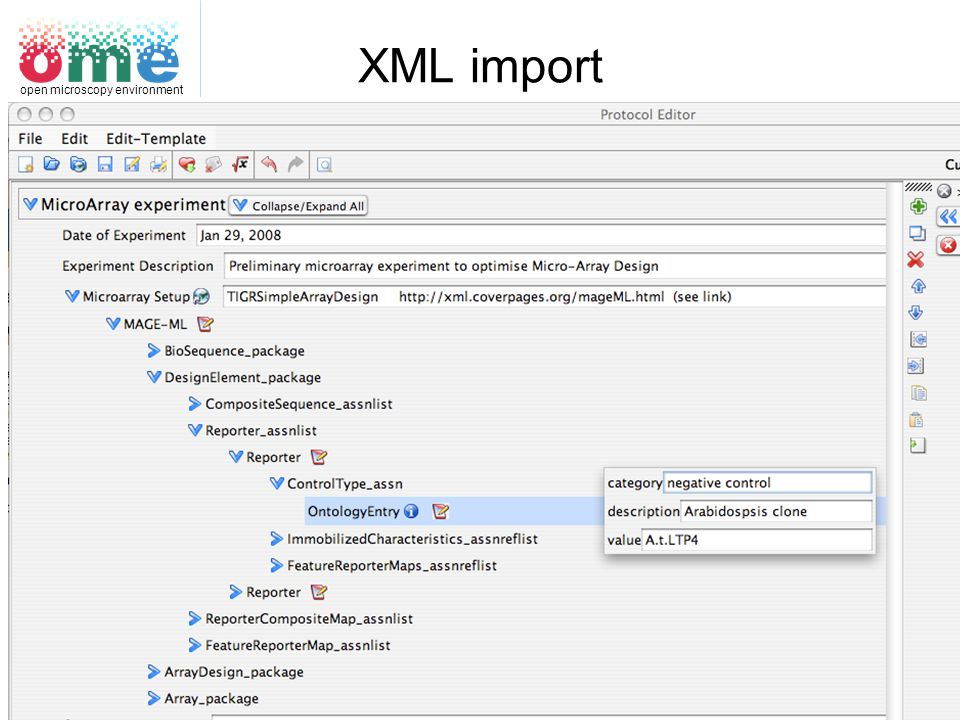The image size is (960, 720).
Task: Expand the ReporterCompositeMap_assnlist node
Action: coord(195,618)
